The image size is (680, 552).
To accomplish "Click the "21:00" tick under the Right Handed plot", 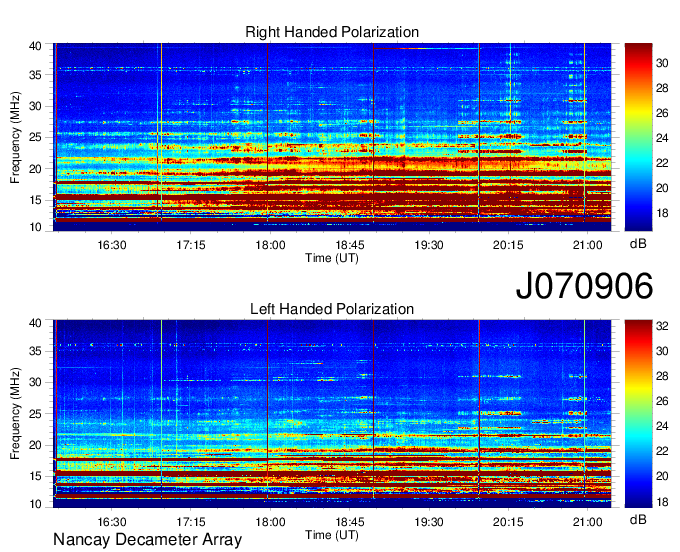I will pyautogui.click(x=587, y=245).
